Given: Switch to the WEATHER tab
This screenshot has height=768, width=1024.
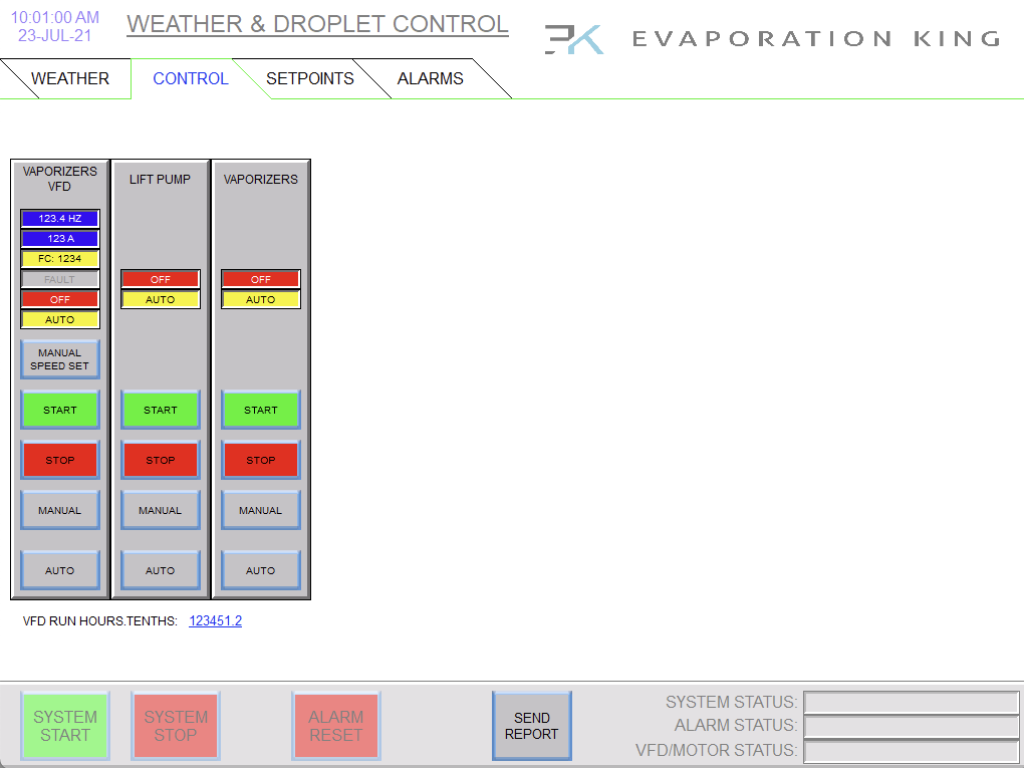Looking at the screenshot, I should [70, 78].
